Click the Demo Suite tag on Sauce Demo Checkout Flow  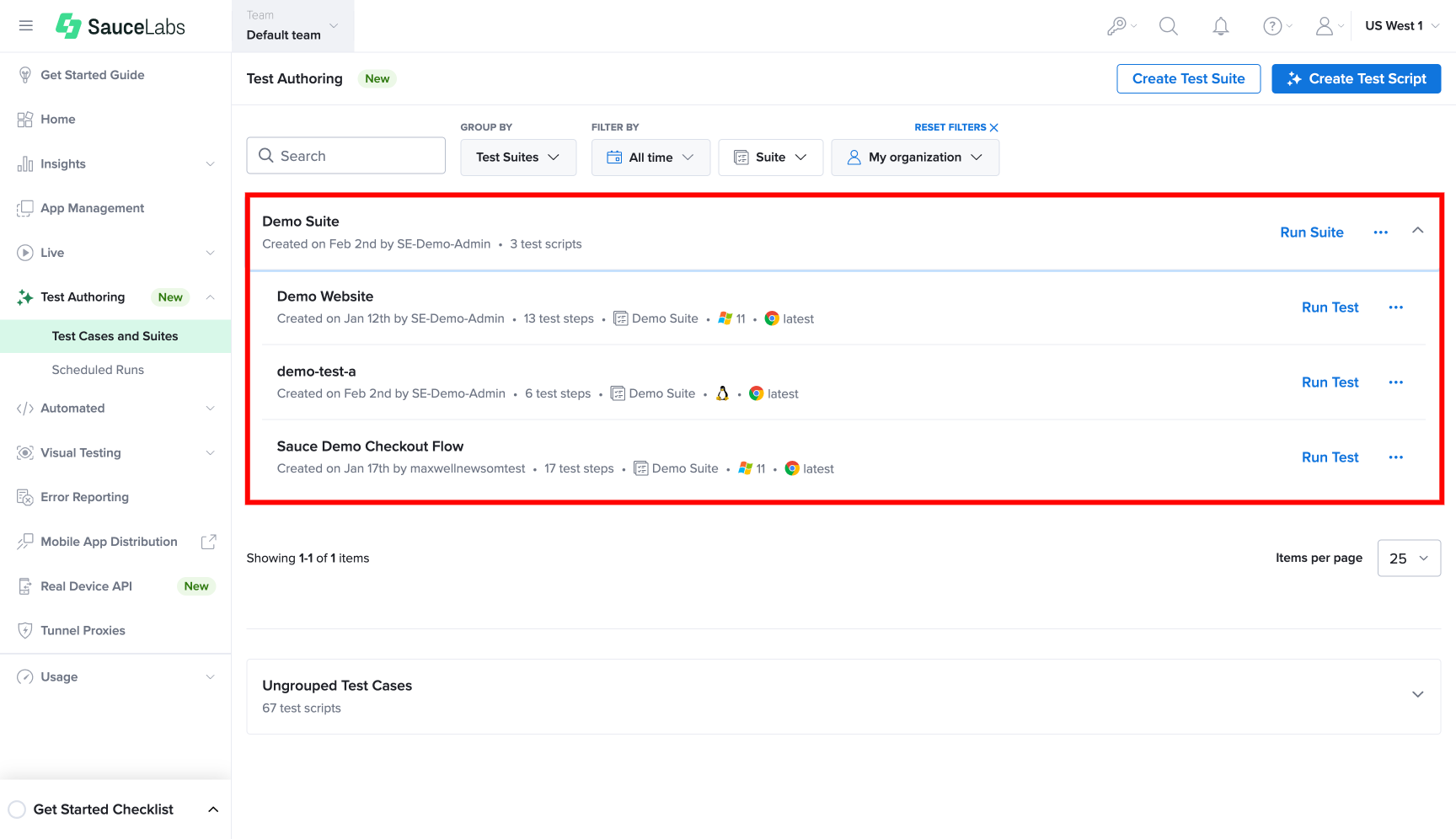[x=676, y=468]
